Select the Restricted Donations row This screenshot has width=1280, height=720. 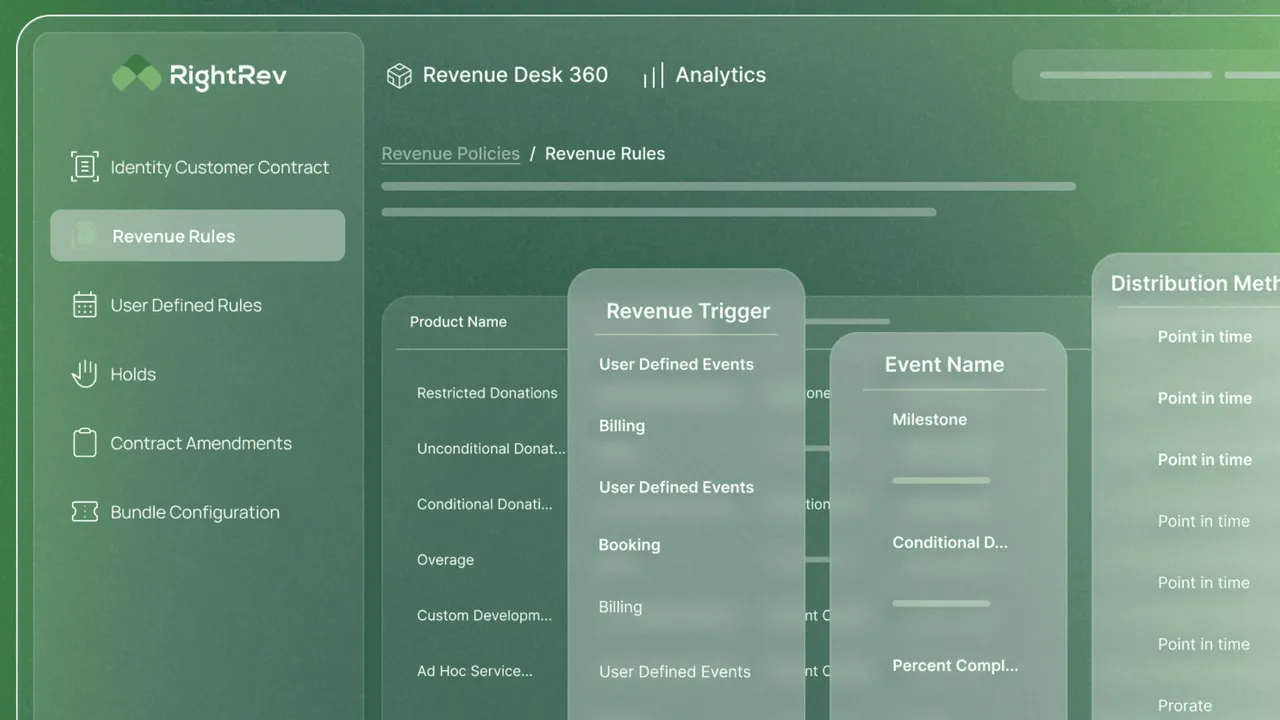[487, 393]
